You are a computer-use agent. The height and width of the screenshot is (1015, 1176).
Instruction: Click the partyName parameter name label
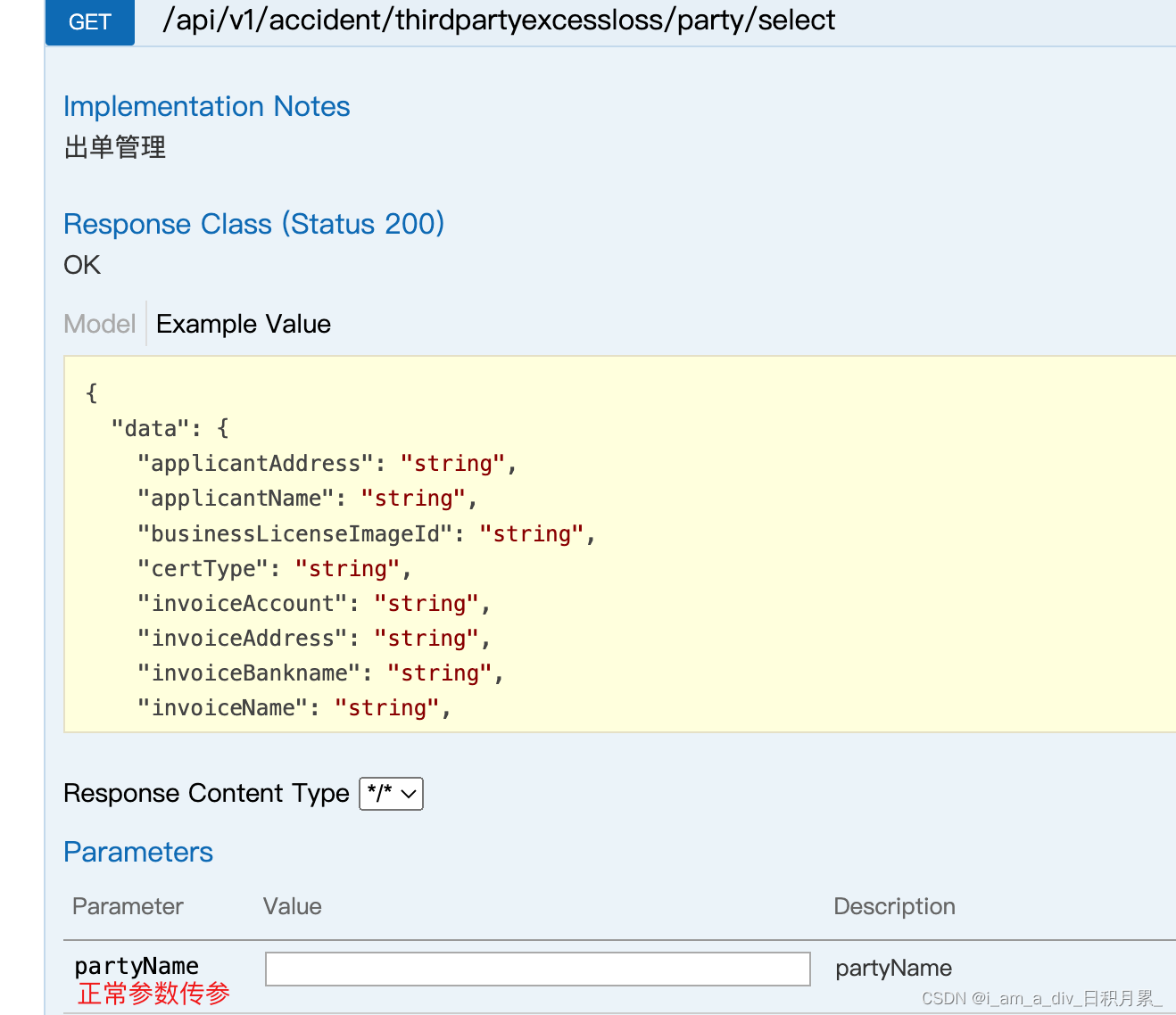pyautogui.click(x=137, y=966)
